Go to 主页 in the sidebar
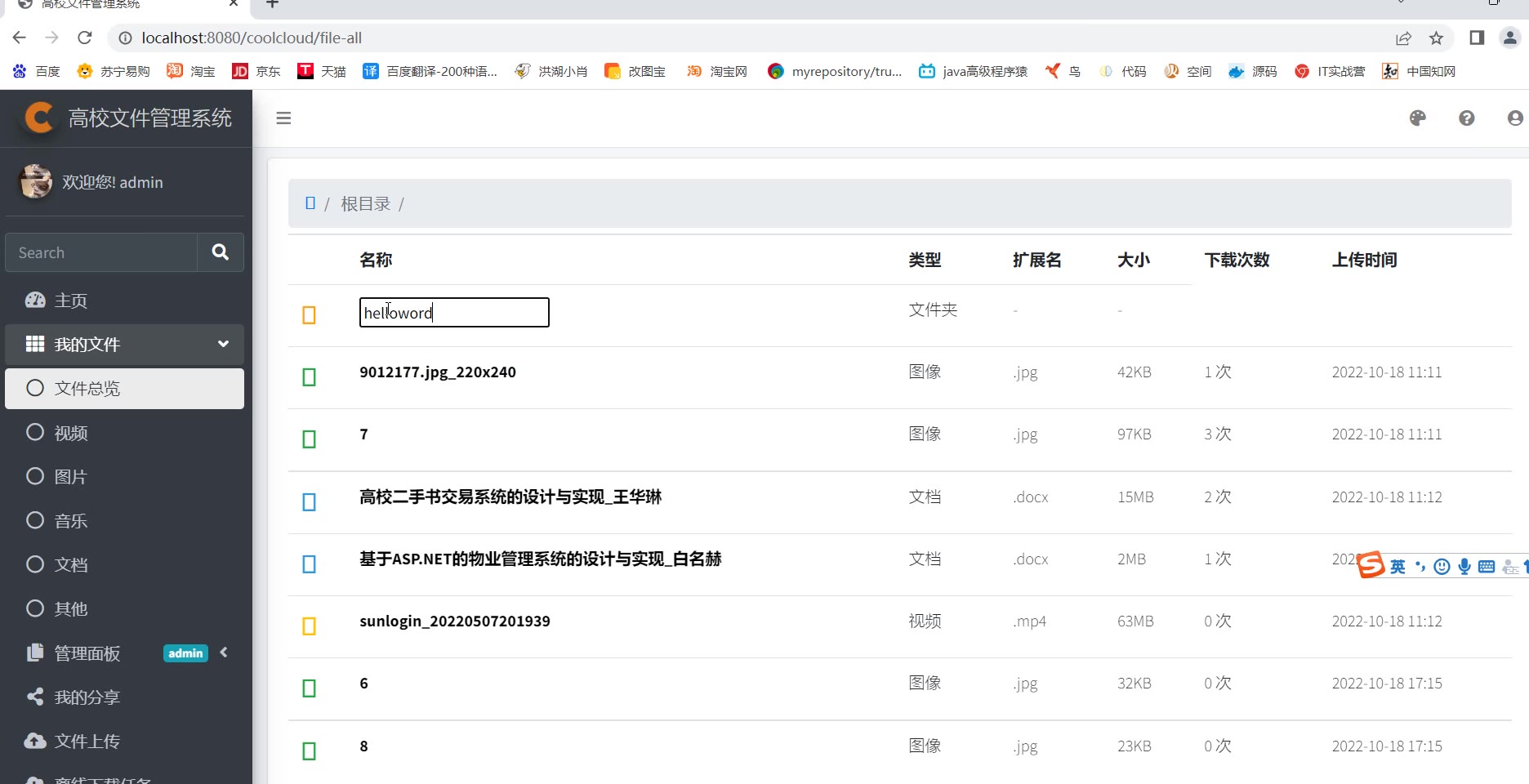 pos(70,301)
